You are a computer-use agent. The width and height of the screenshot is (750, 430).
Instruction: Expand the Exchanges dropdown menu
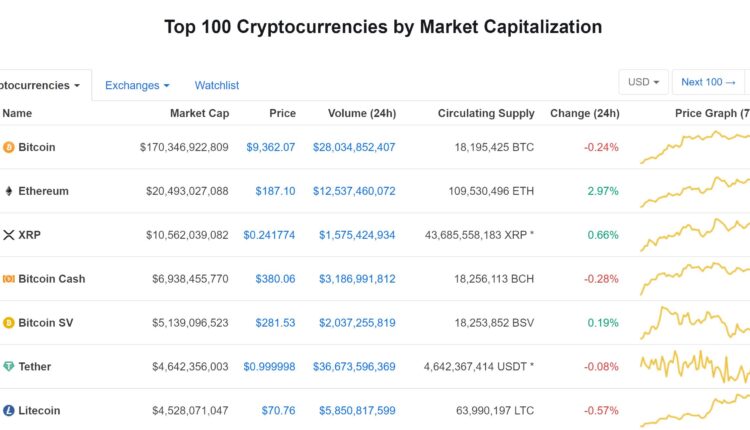pos(137,86)
